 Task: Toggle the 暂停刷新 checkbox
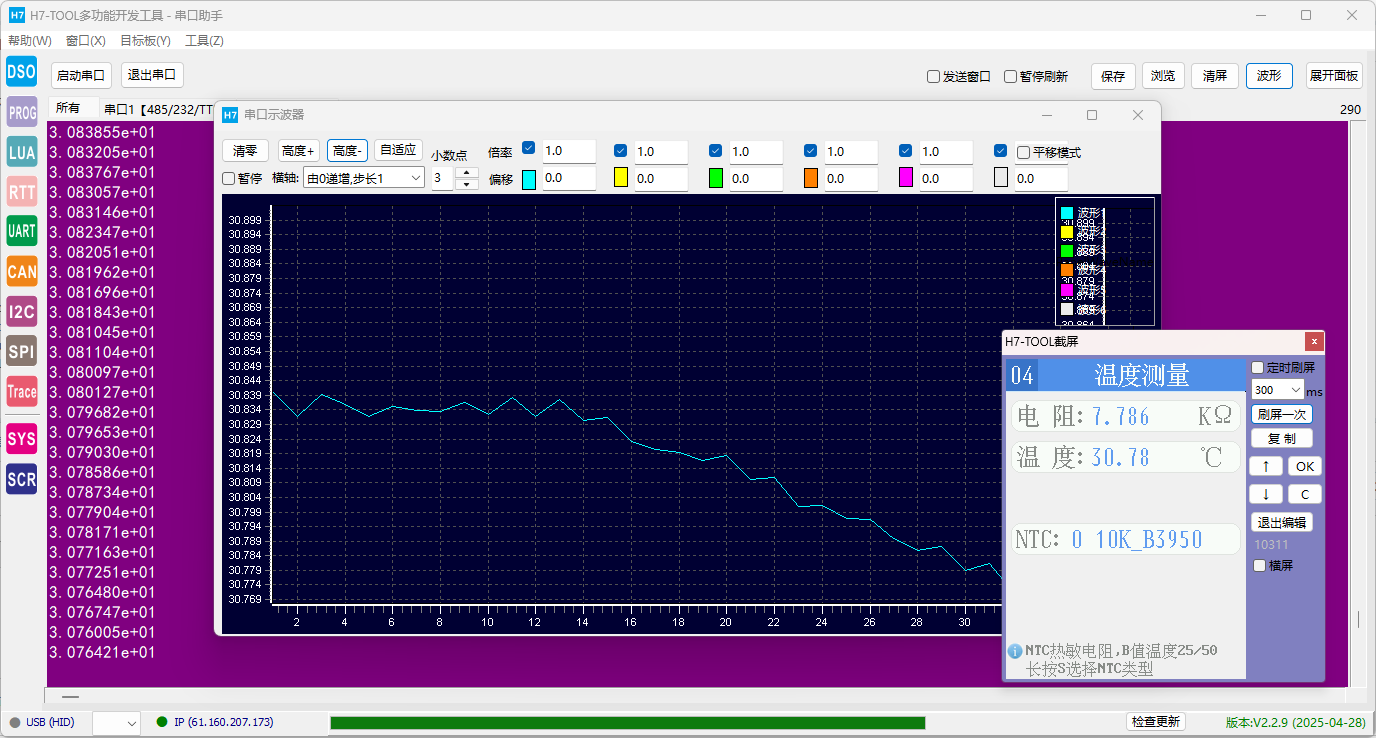click(x=1010, y=76)
